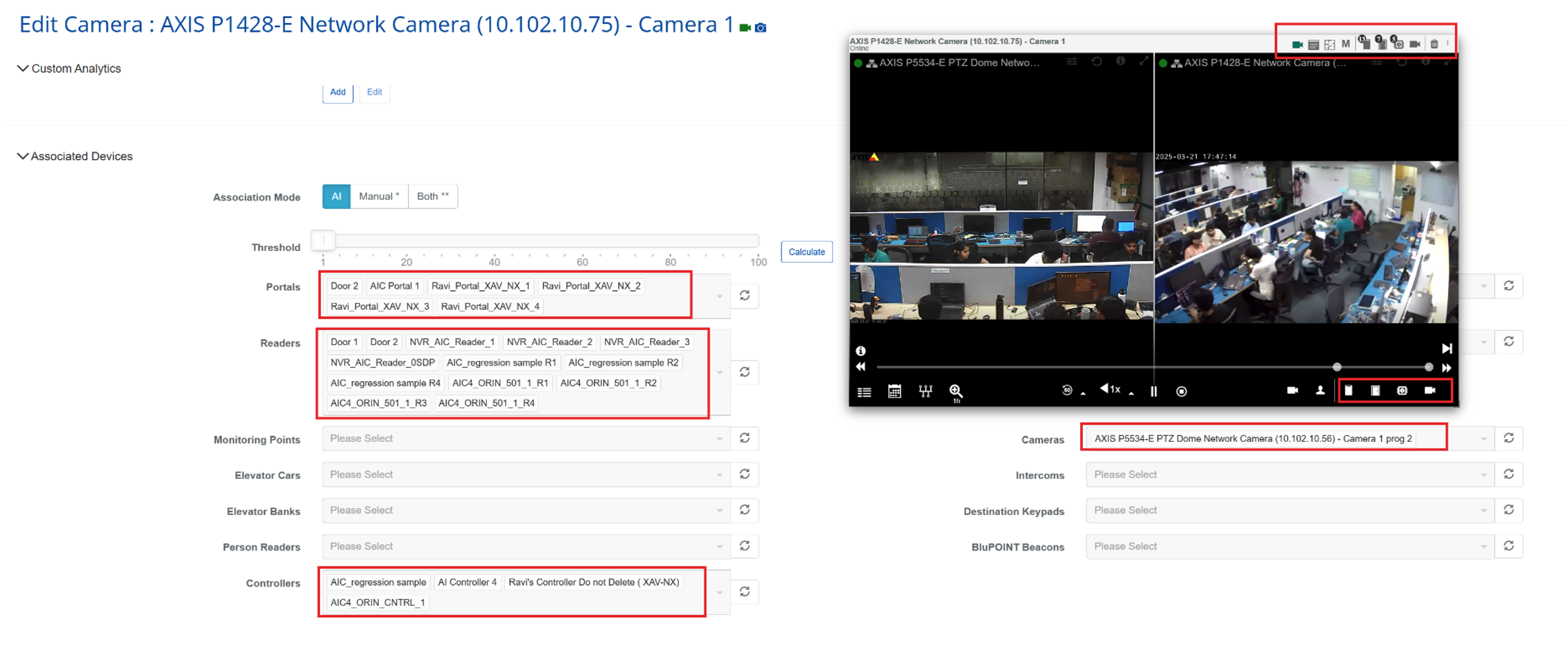Viewport: 1568px width, 646px height.
Task: Open the camera video stream icon in popup toolbar
Action: [x=1298, y=45]
